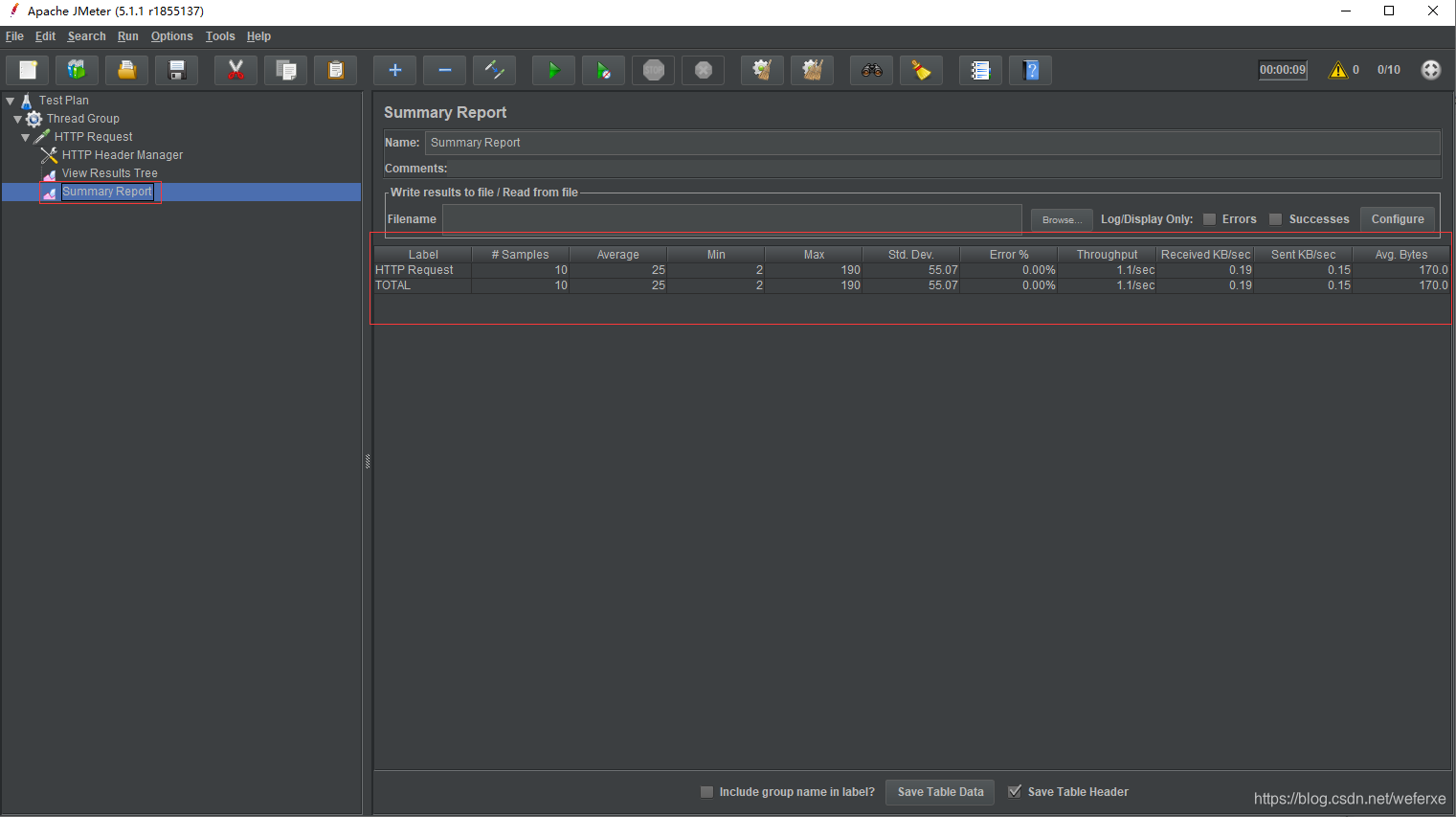The width and height of the screenshot is (1456, 817).
Task: Click HTTP Header Manager tools icon
Action: point(50,155)
